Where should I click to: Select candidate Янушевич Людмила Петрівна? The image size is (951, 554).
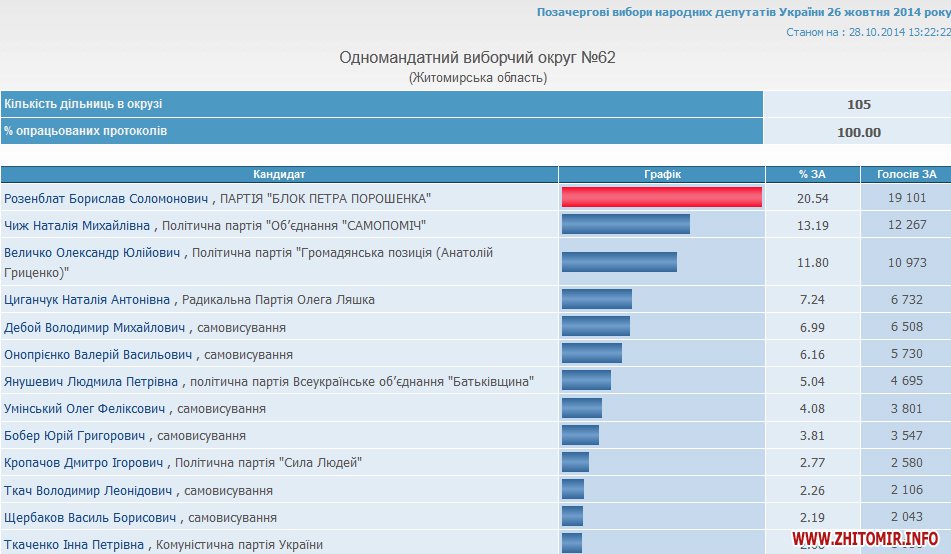click(91, 381)
